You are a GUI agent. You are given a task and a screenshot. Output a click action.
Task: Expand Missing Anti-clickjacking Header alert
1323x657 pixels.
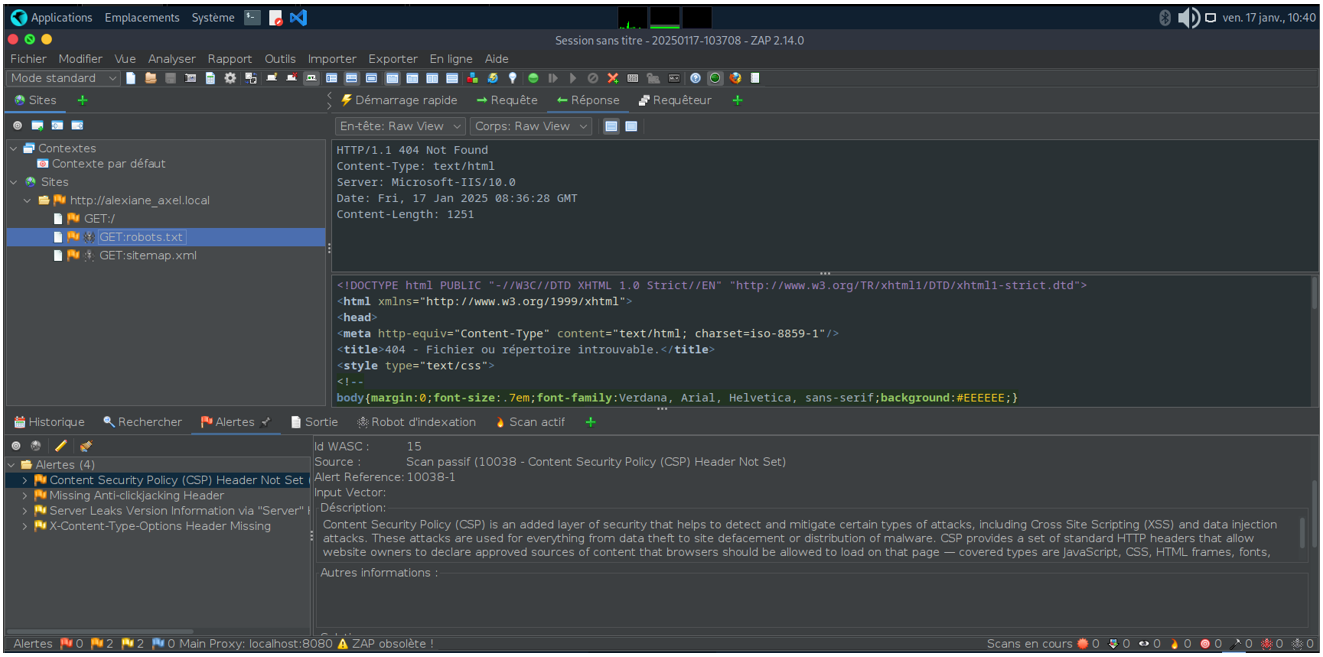pos(25,495)
